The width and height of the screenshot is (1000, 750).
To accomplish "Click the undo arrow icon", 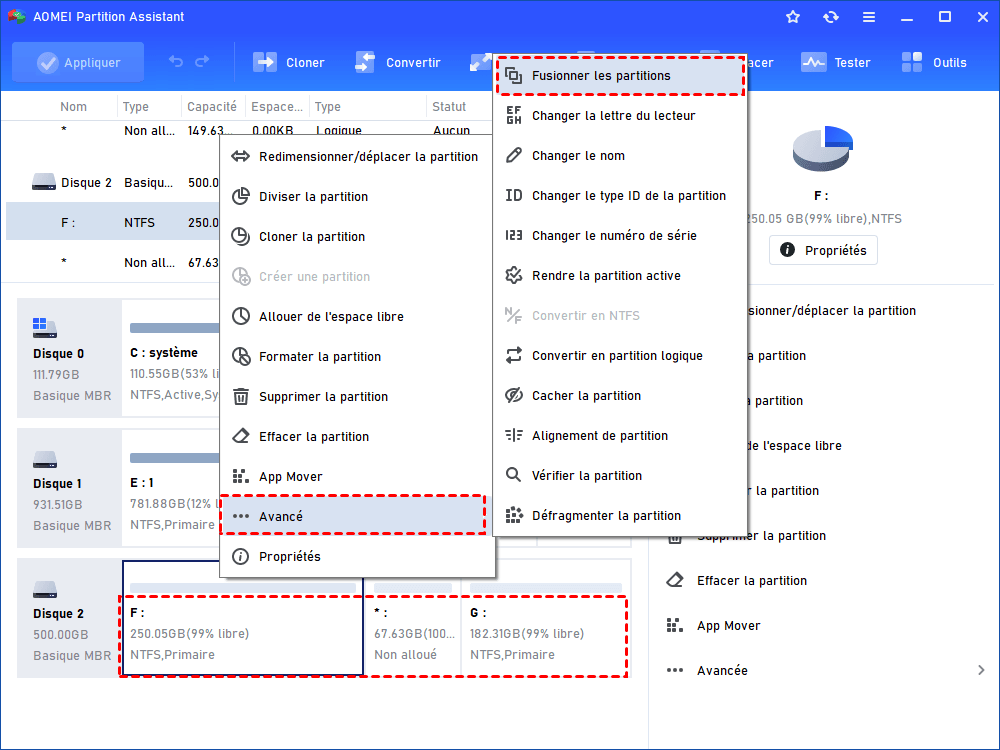I will (176, 62).
